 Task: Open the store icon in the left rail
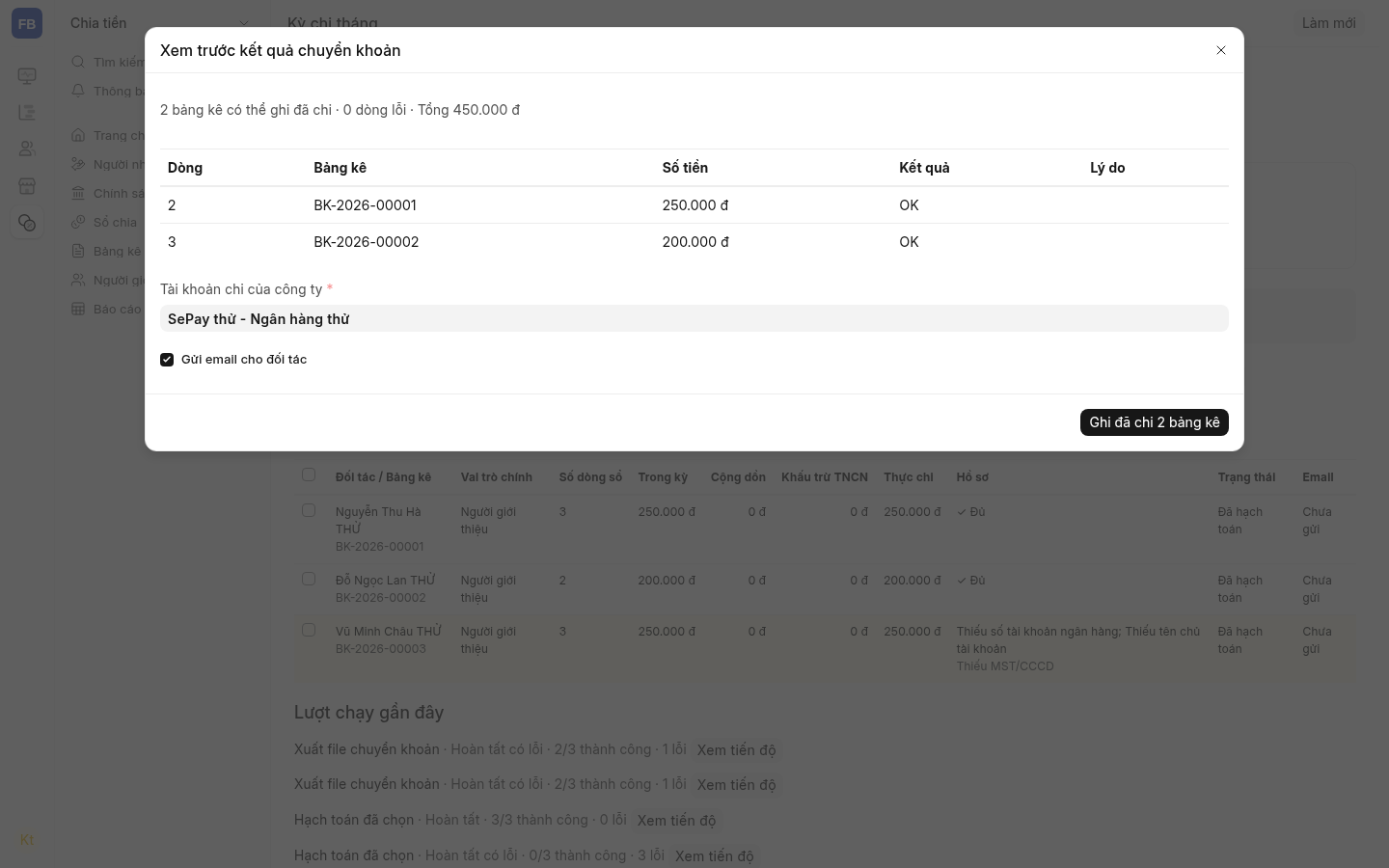27,186
